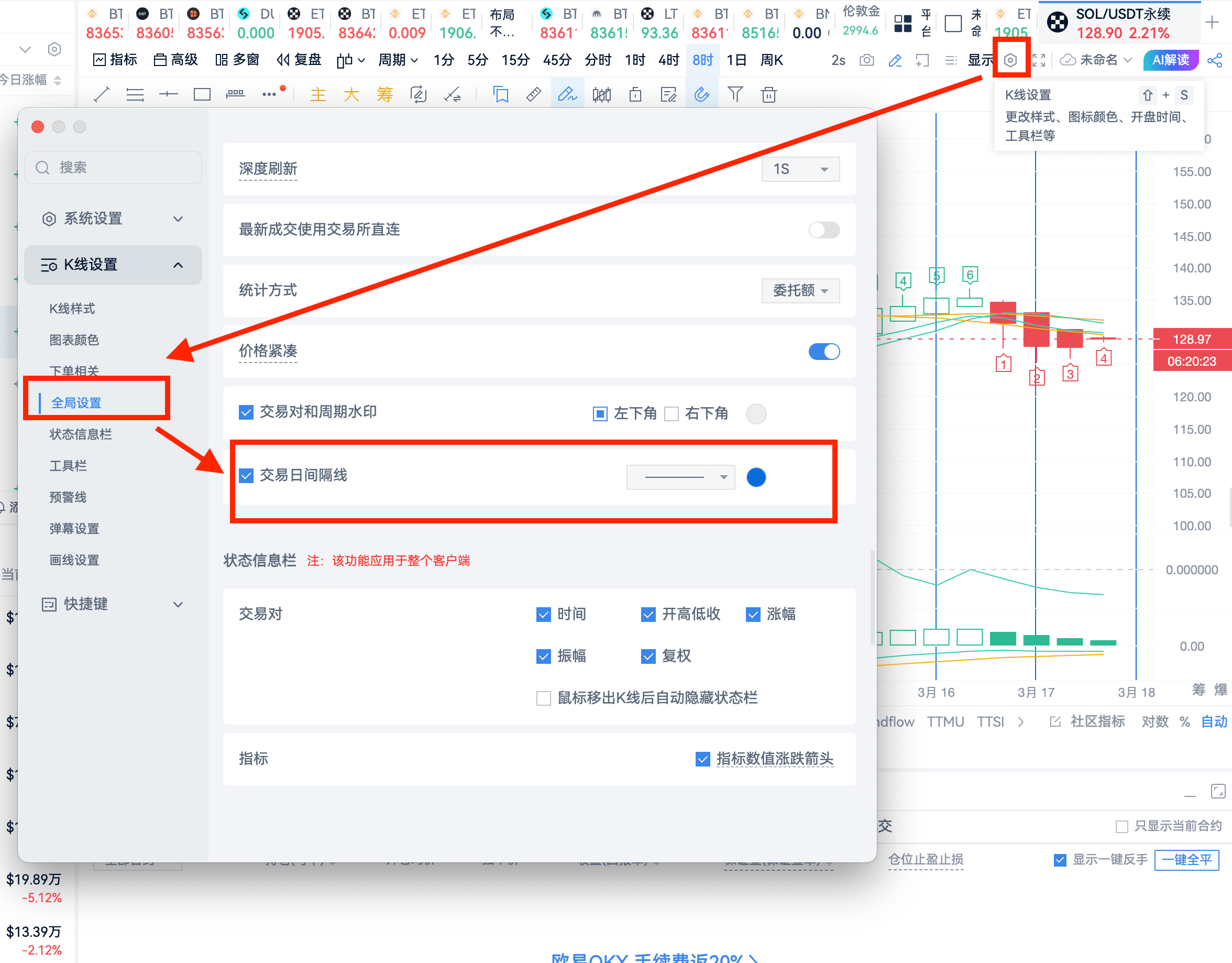The width and height of the screenshot is (1232, 963).
Task: Click AI解读 button
Action: [x=1171, y=60]
